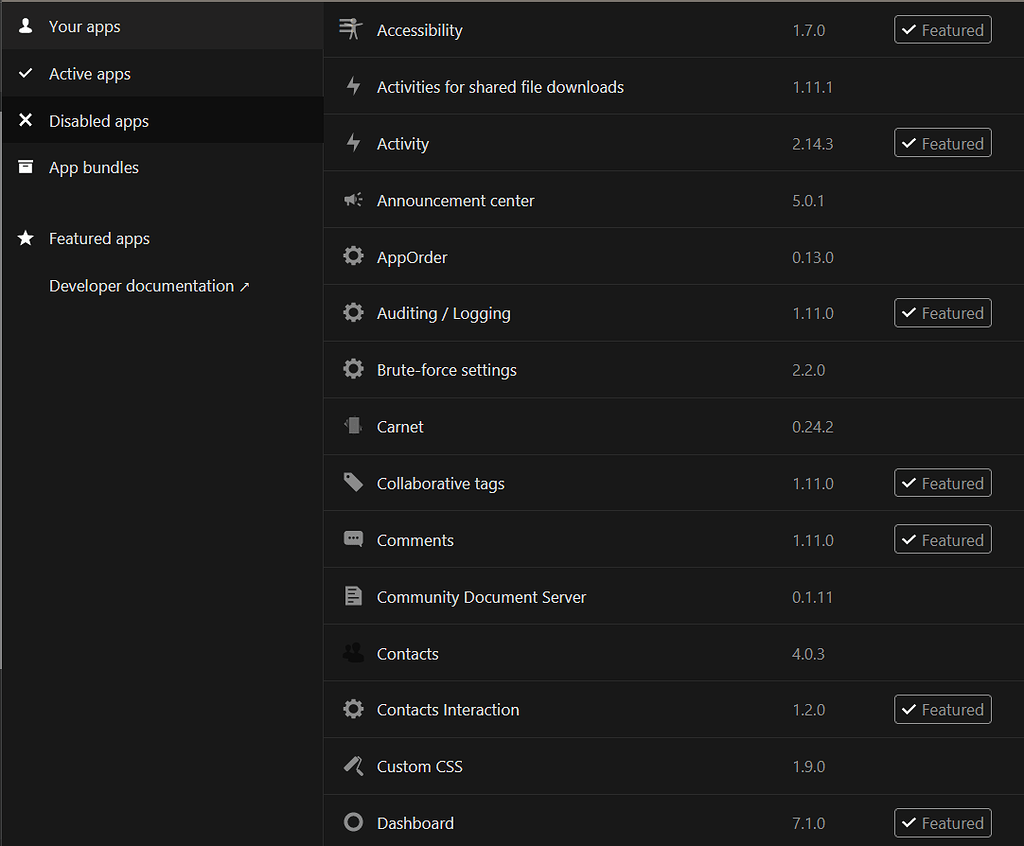The image size is (1024, 846).
Task: Open the Developer documentation link
Action: [149, 286]
